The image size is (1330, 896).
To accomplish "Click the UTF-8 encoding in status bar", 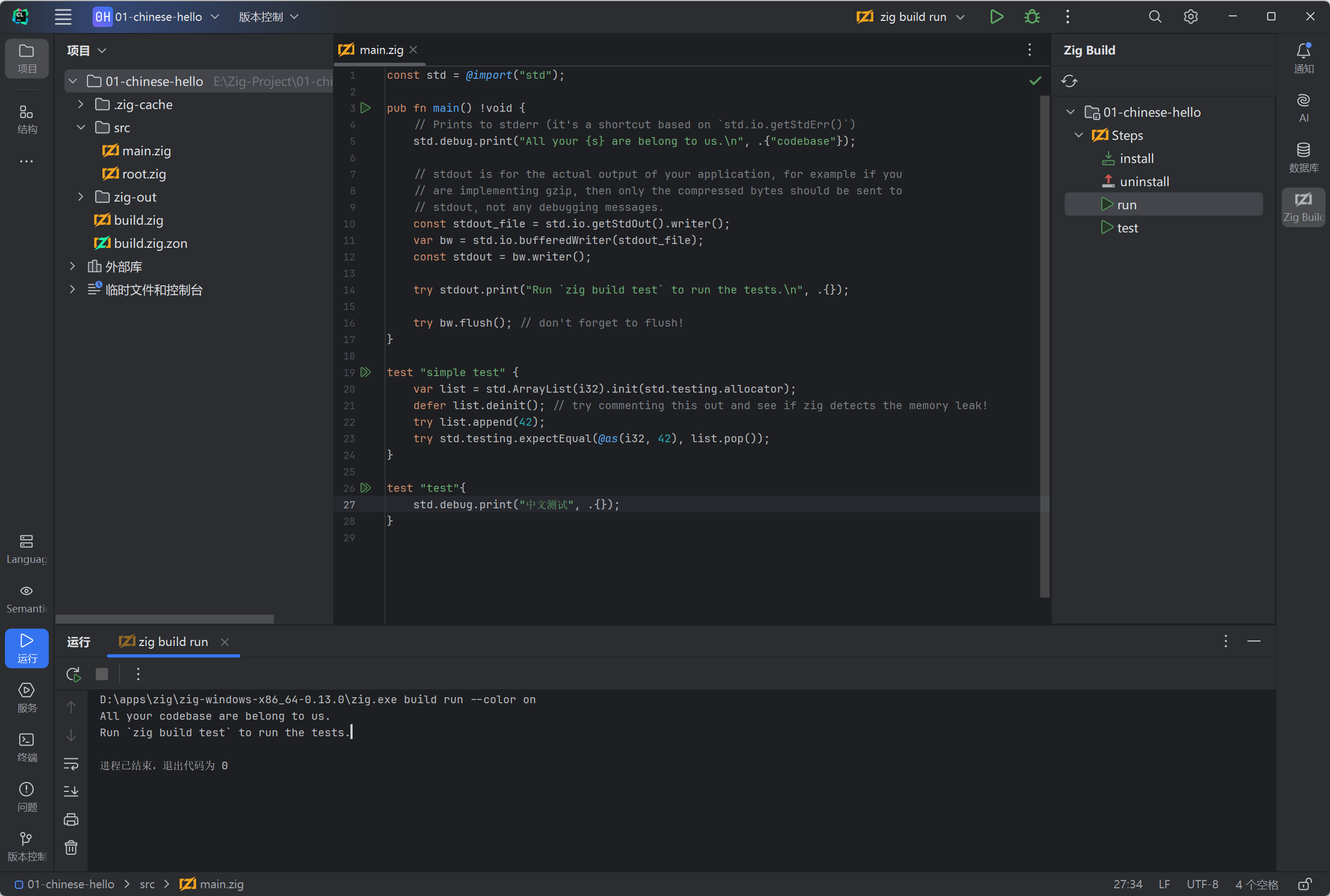I will pyautogui.click(x=1202, y=884).
